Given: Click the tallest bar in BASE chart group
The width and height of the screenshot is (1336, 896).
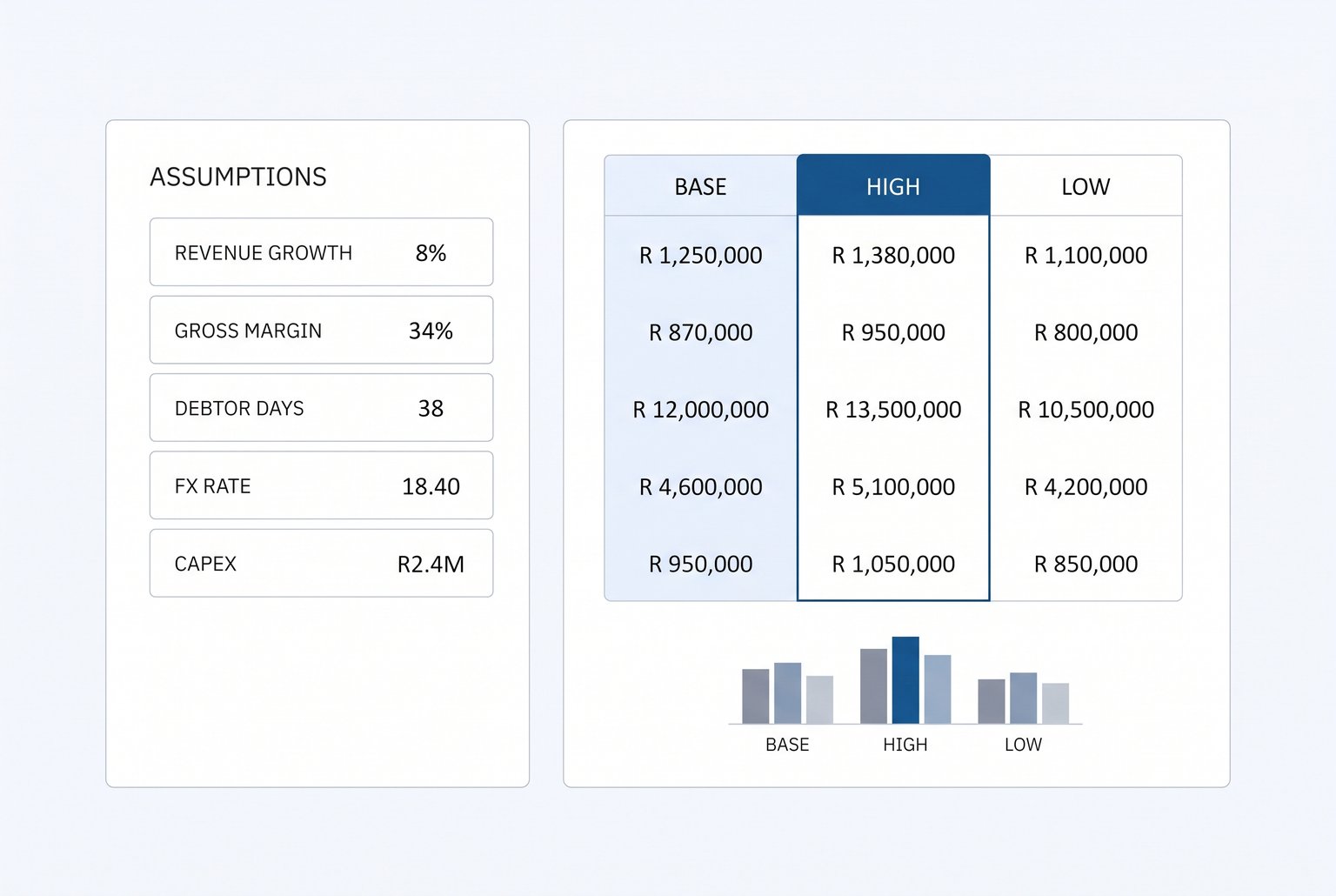Looking at the screenshot, I should (x=787, y=693).
